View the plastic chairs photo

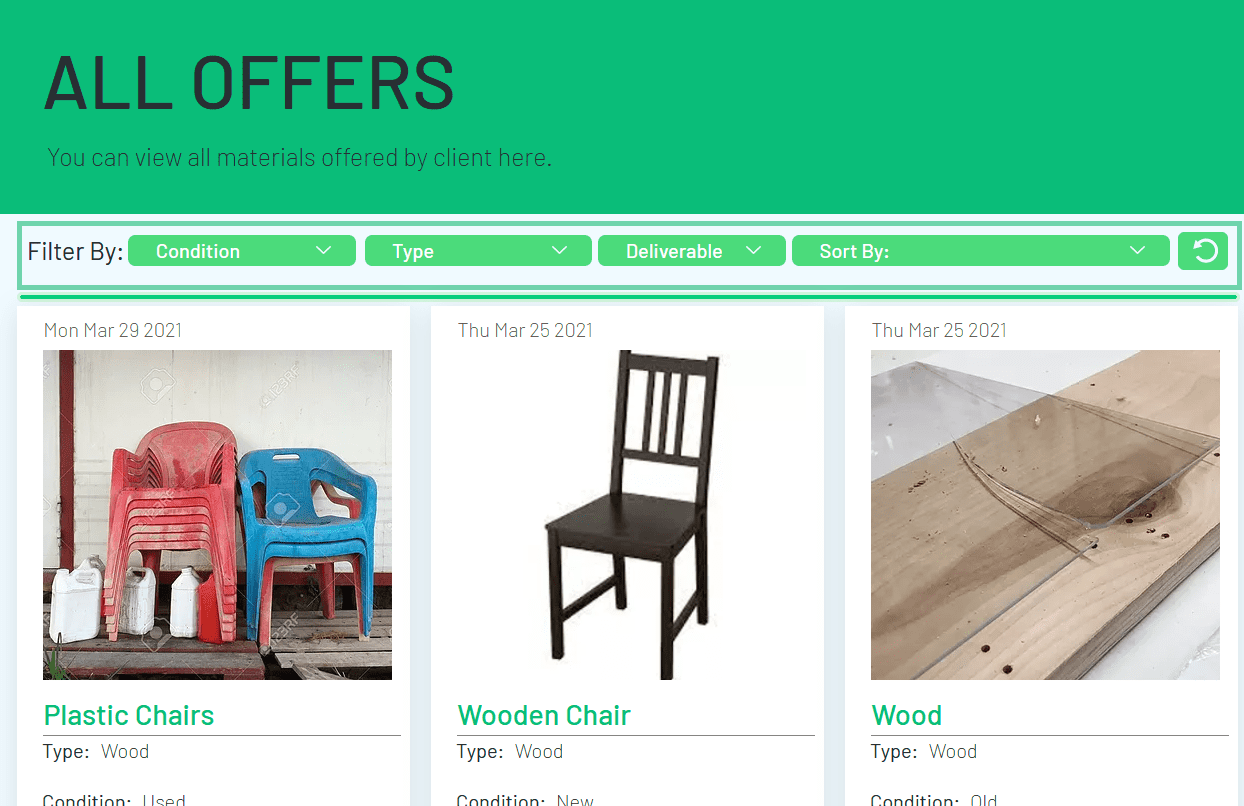pyautogui.click(x=217, y=515)
